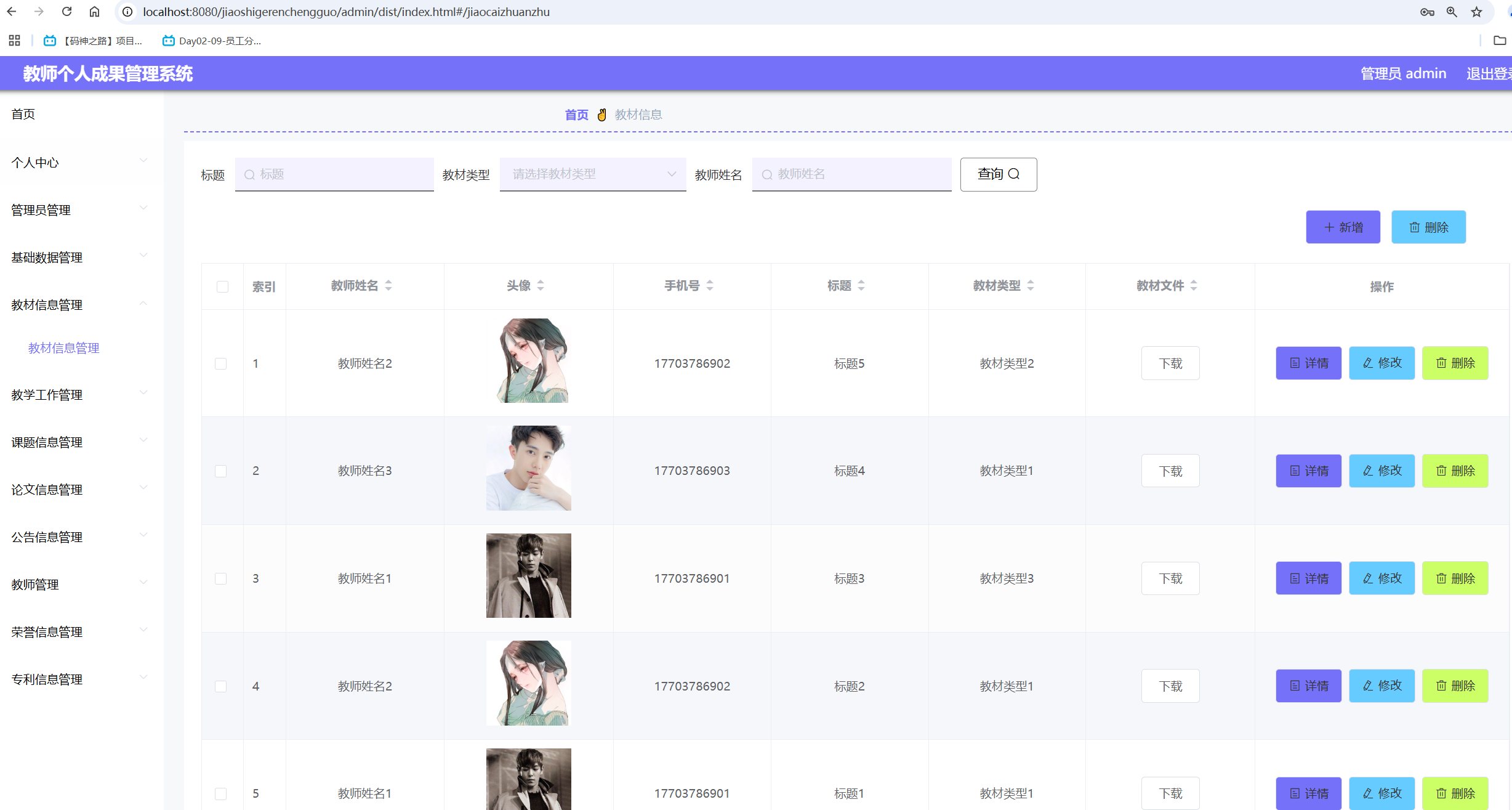Click the browser zoom magnifier icon
The width and height of the screenshot is (1512, 810).
click(1452, 12)
